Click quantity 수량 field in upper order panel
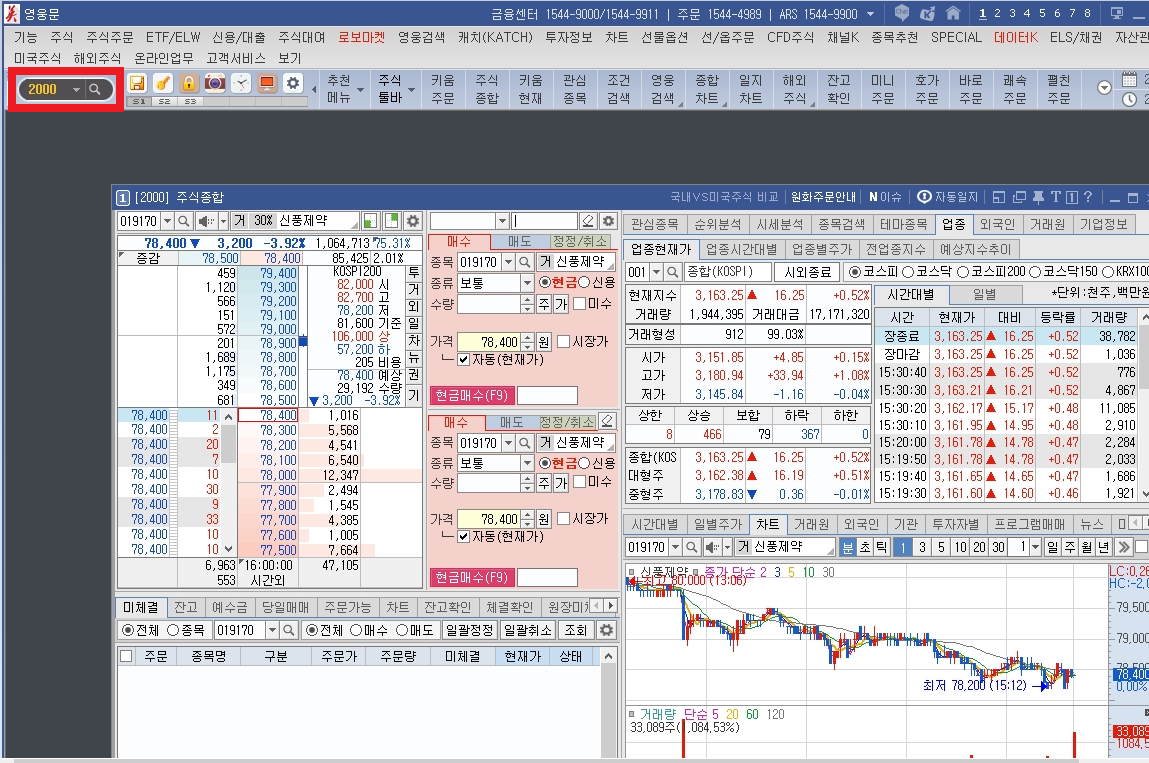Screen dimensions: 1149x763 [x=489, y=304]
